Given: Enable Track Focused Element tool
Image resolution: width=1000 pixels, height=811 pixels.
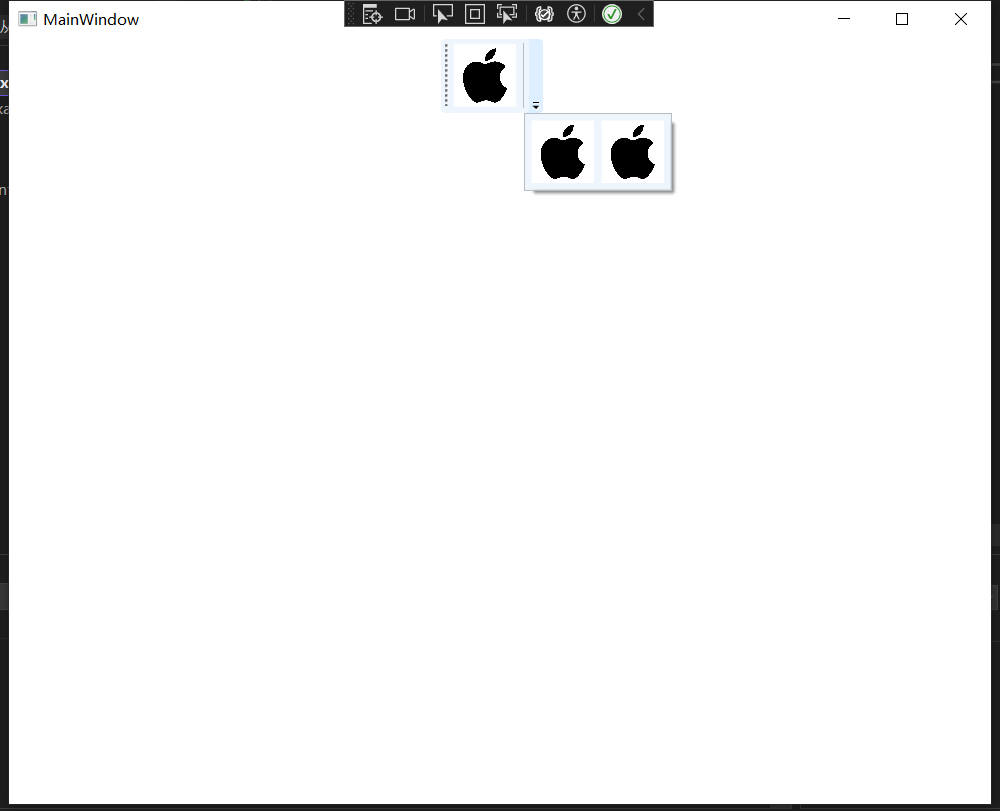Looking at the screenshot, I should pyautogui.click(x=507, y=14).
